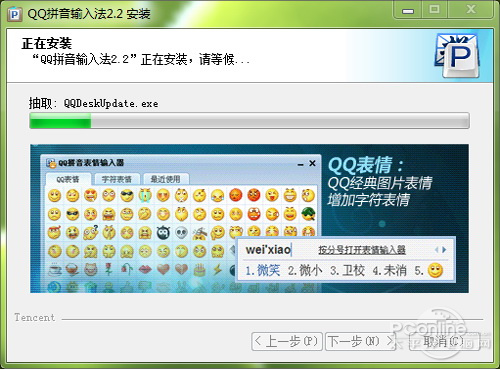This screenshot has width=500, height=369.
Task: Click the 上一步(P) back button
Action: pyautogui.click(x=287, y=341)
